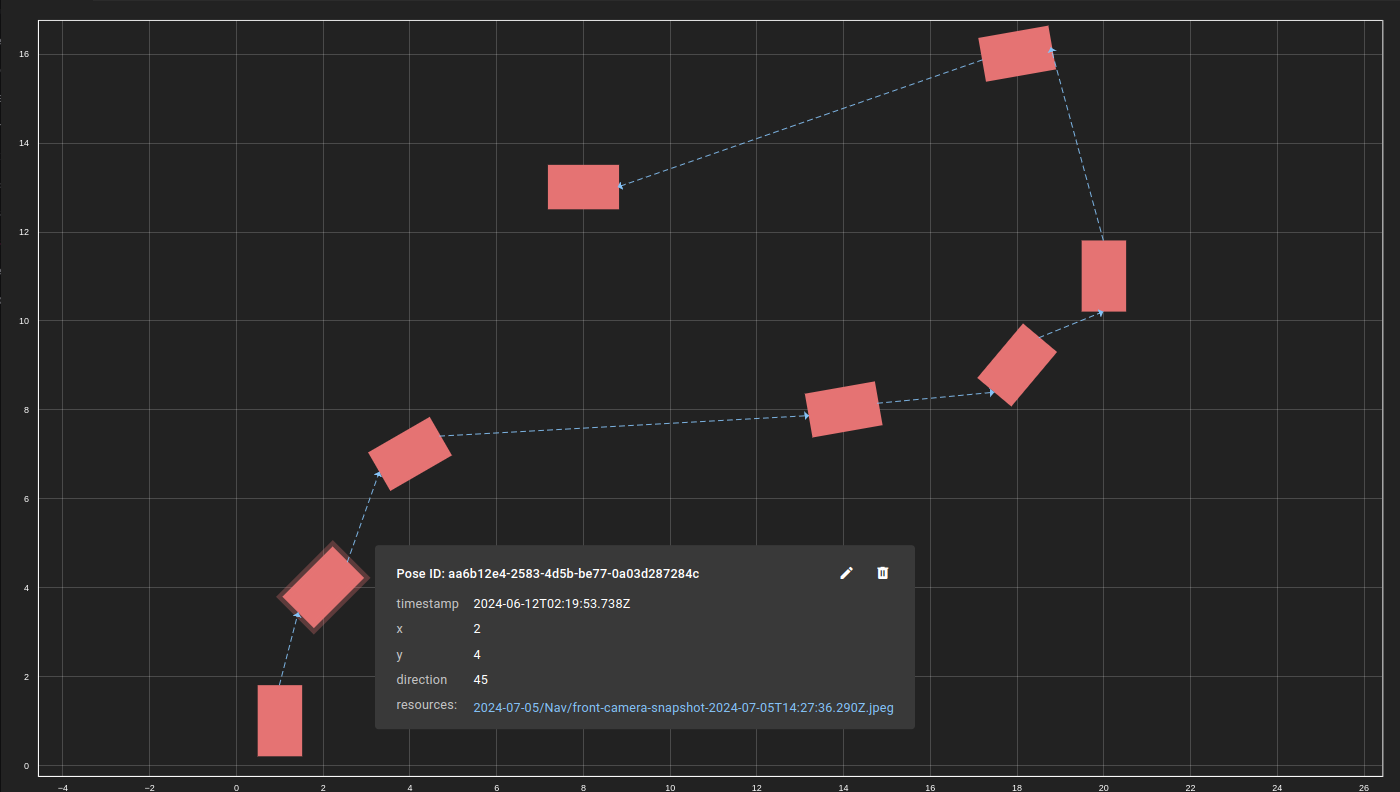1400x792 pixels.
Task: Open the front-camera-snapshot jpeg resource link
Action: click(x=683, y=707)
